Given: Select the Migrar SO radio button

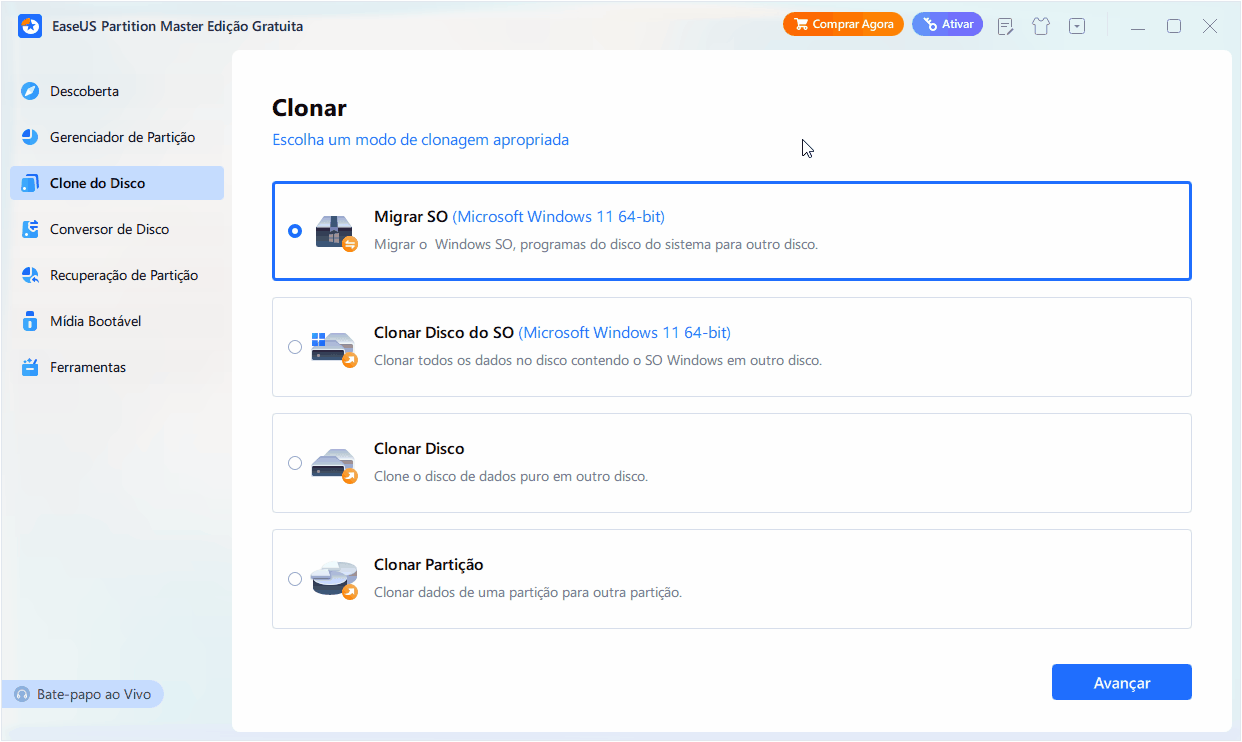Looking at the screenshot, I should point(294,231).
